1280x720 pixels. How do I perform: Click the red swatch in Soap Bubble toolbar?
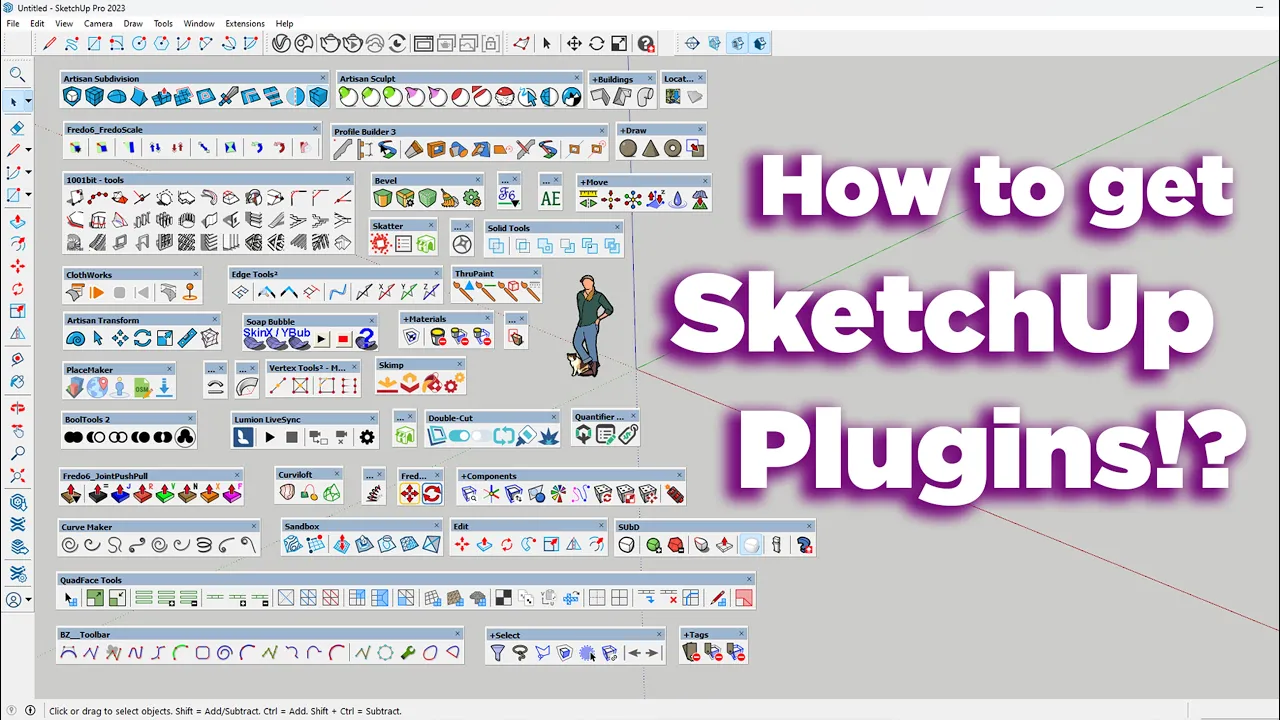343,339
